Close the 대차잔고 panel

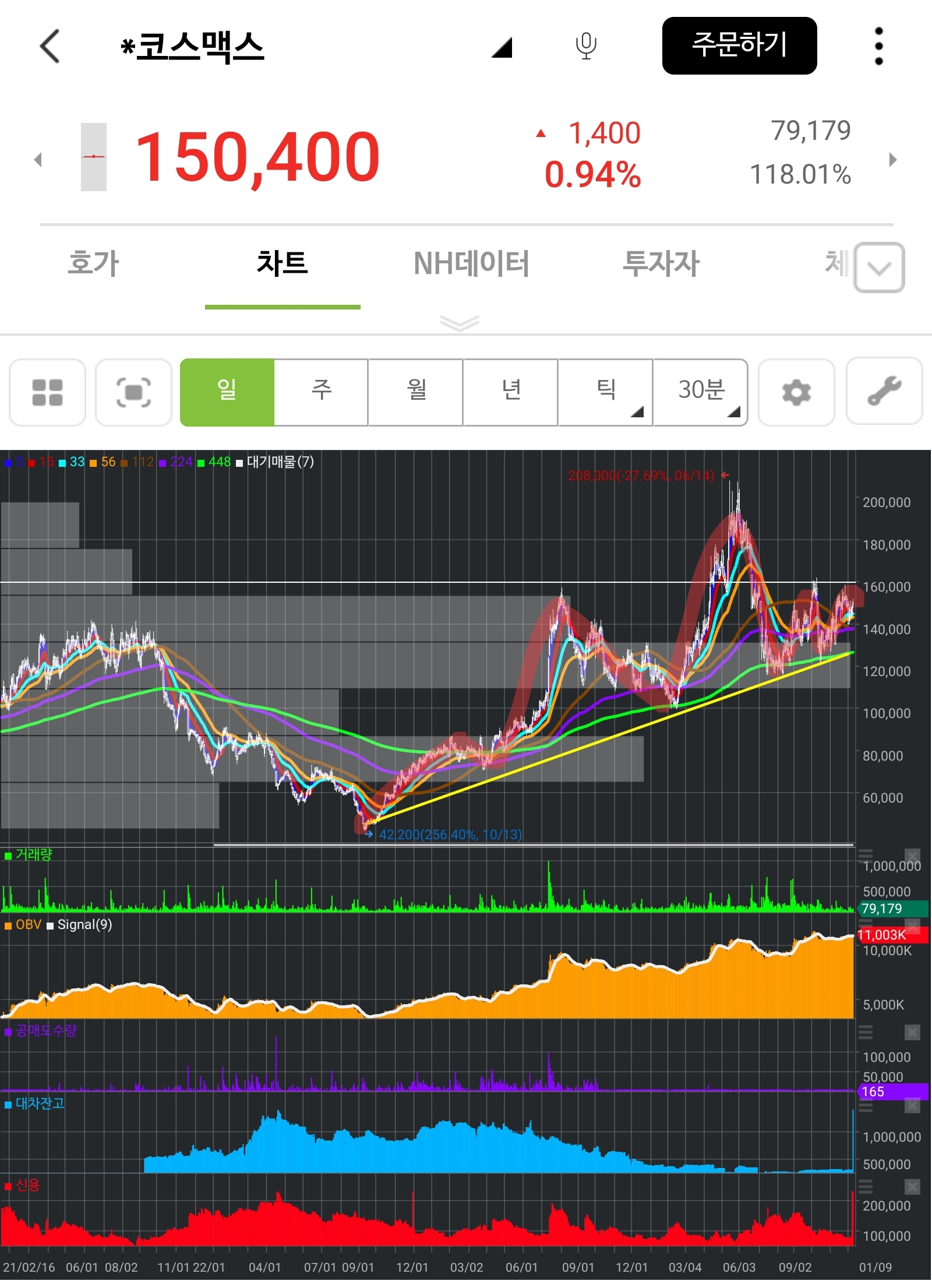[x=912, y=1106]
